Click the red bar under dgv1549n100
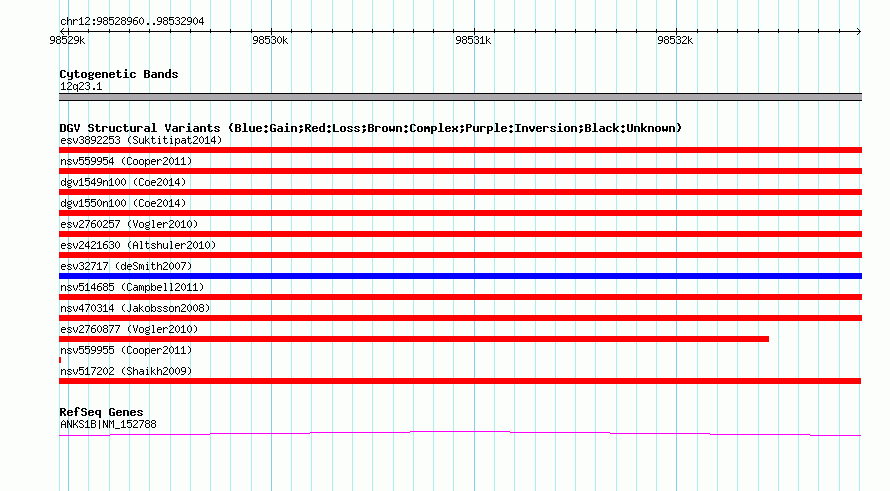 tap(460, 192)
